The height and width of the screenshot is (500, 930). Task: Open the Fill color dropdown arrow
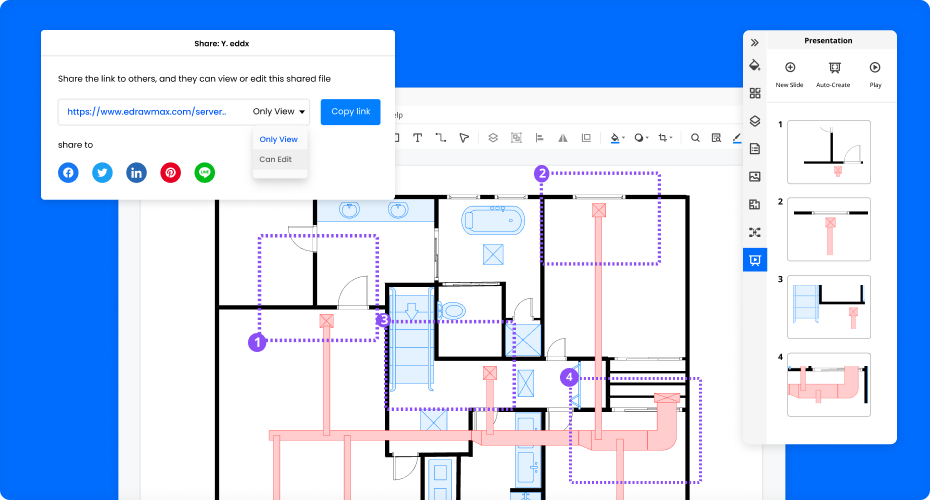click(623, 138)
